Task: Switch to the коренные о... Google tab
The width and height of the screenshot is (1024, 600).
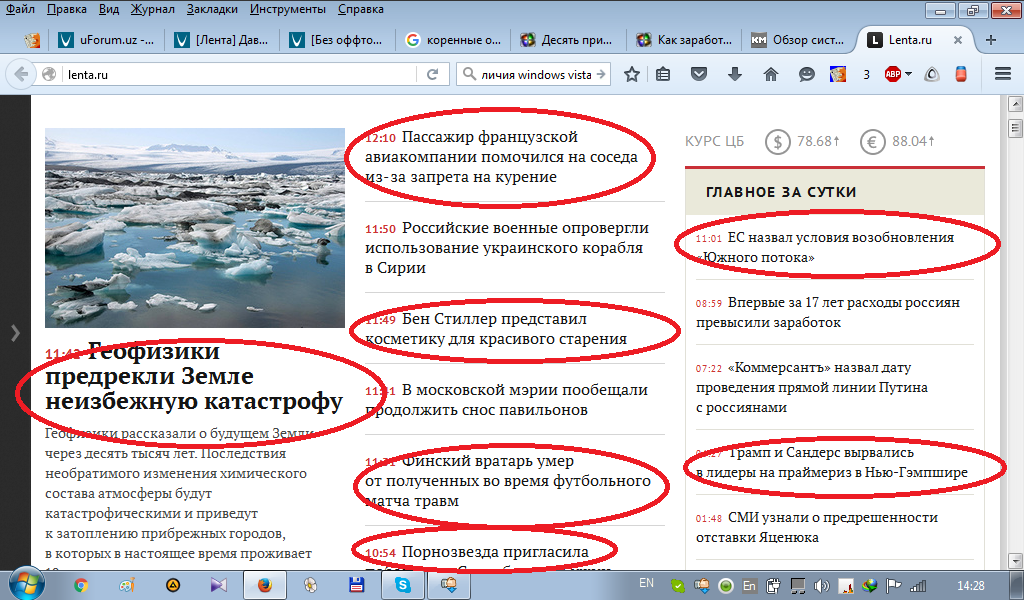Action: pos(453,40)
